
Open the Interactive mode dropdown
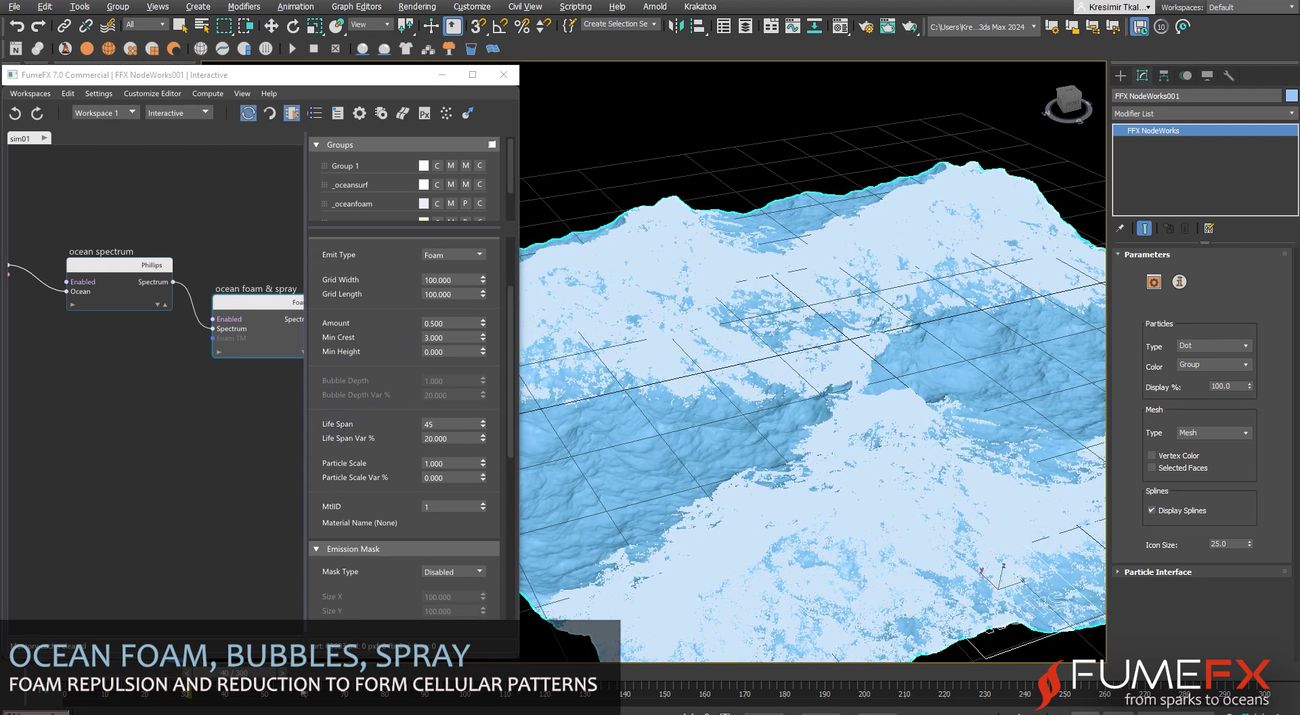click(x=179, y=113)
